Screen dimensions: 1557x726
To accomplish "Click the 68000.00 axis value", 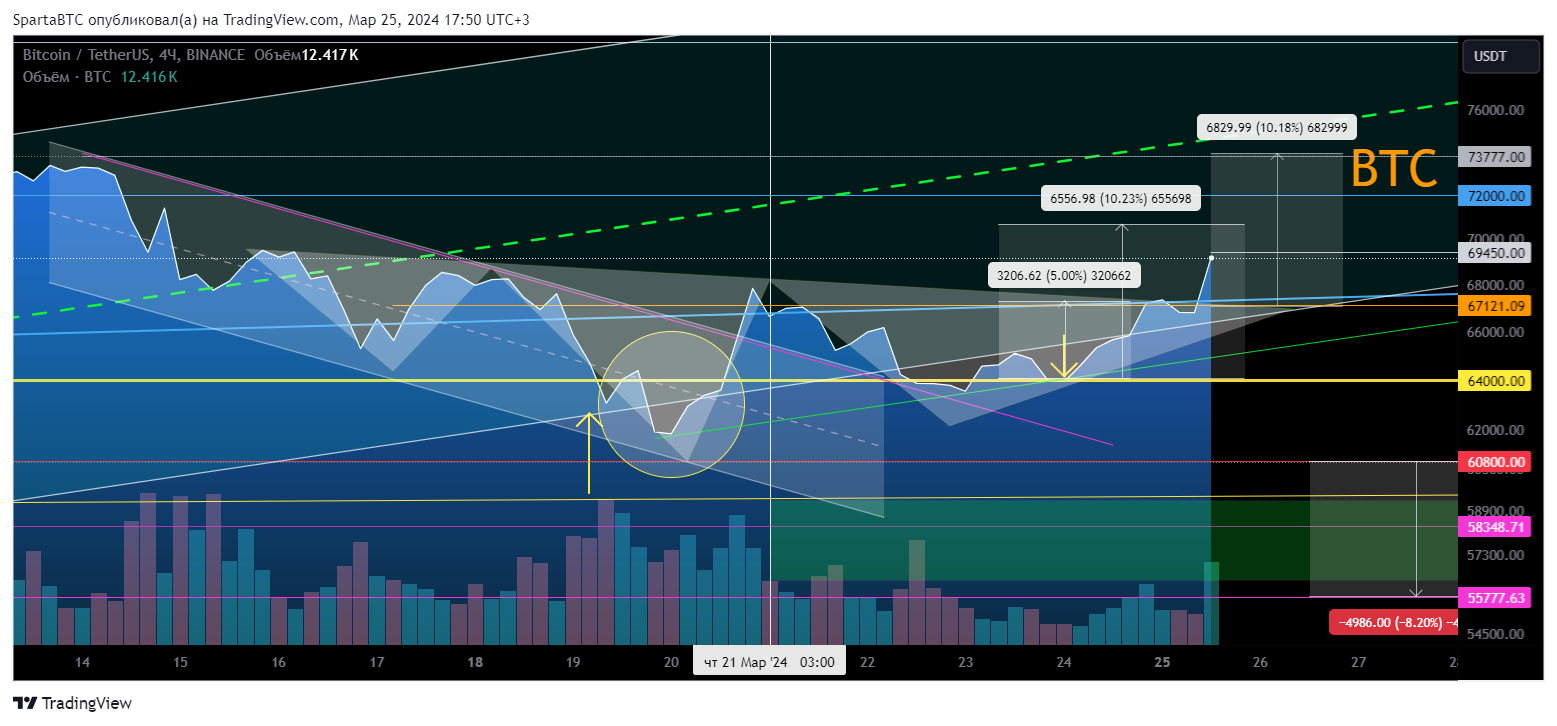I will click(x=1496, y=285).
